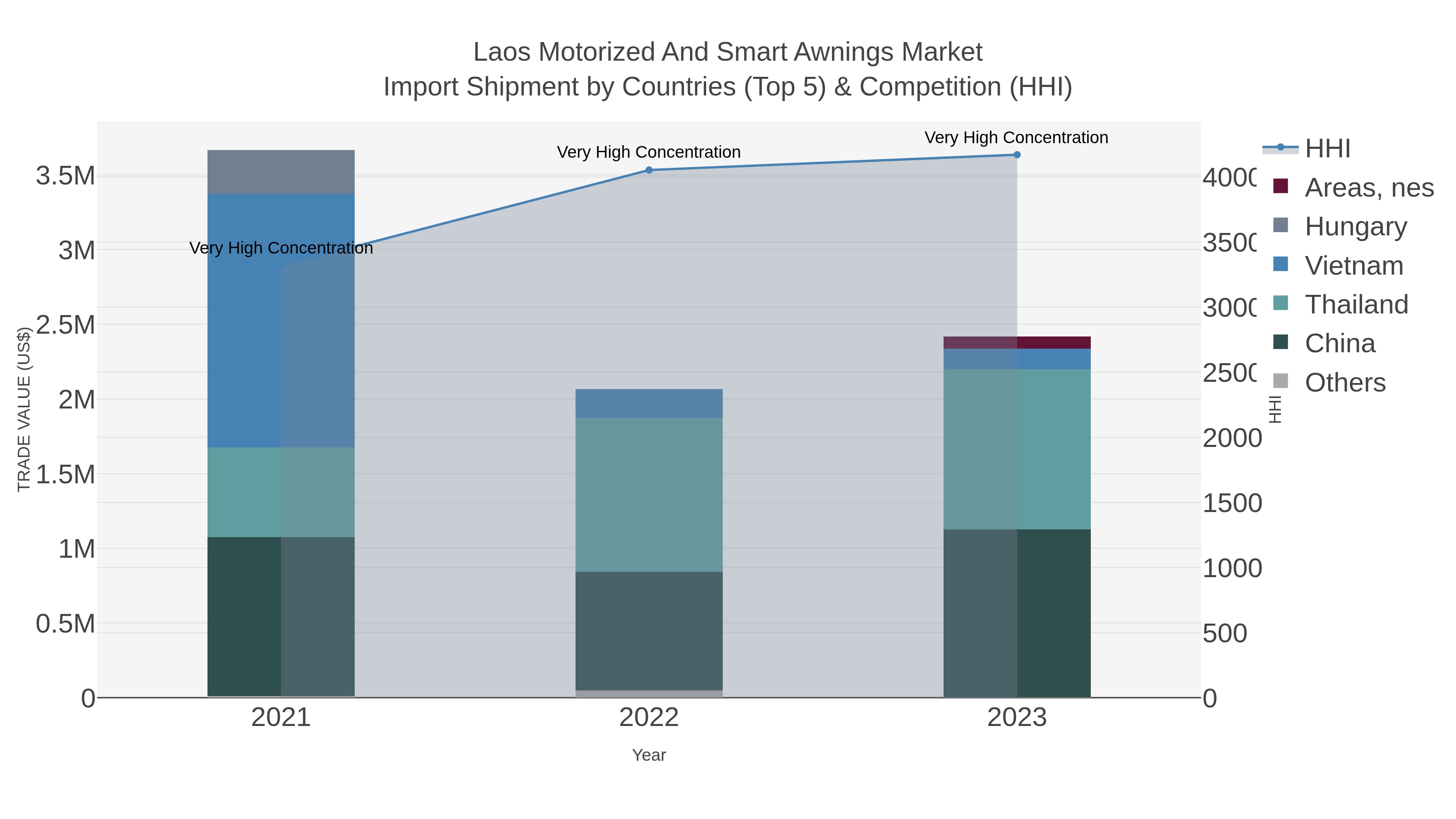Viewport: 1456px width, 819px height.
Task: Click the 0.5M y-axis tick label
Action: (x=66, y=624)
